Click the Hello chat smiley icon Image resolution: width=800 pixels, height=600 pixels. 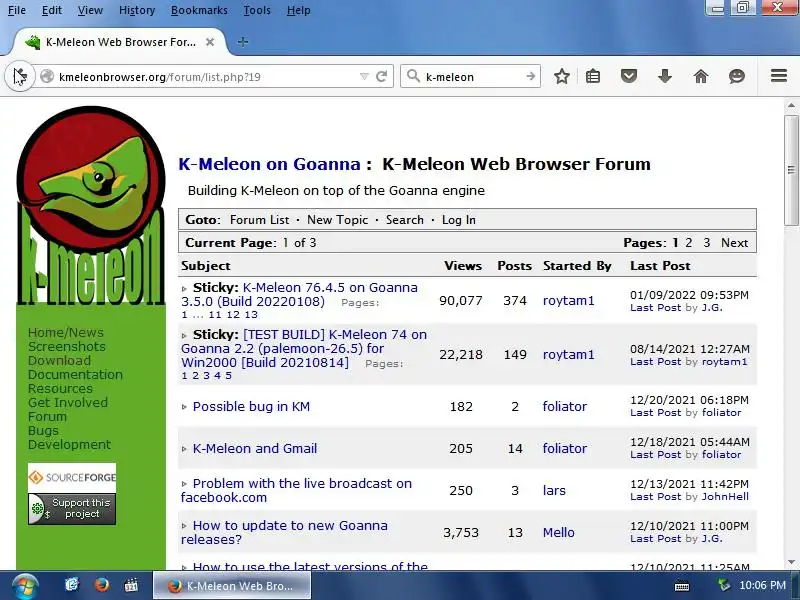tap(737, 77)
